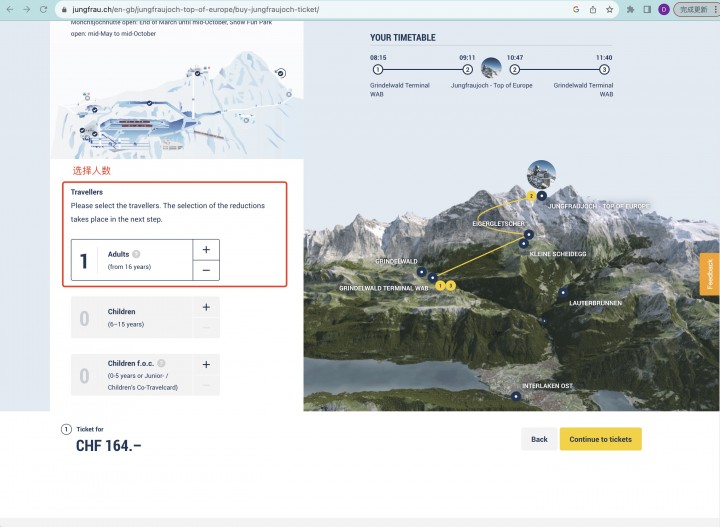Go forward in browser history

[x=27, y=9]
